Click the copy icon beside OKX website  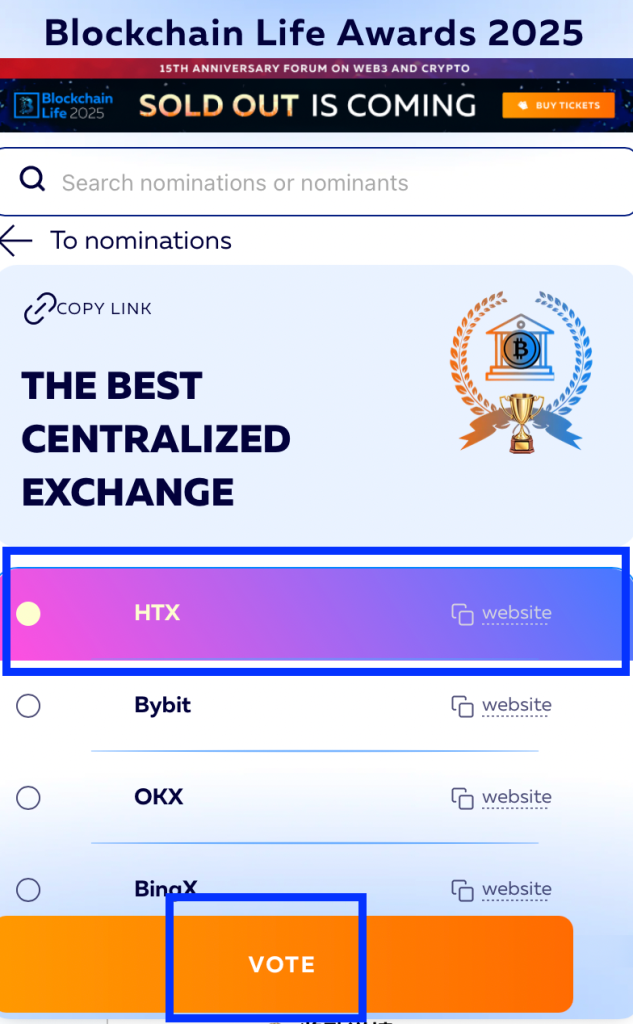tap(462, 798)
